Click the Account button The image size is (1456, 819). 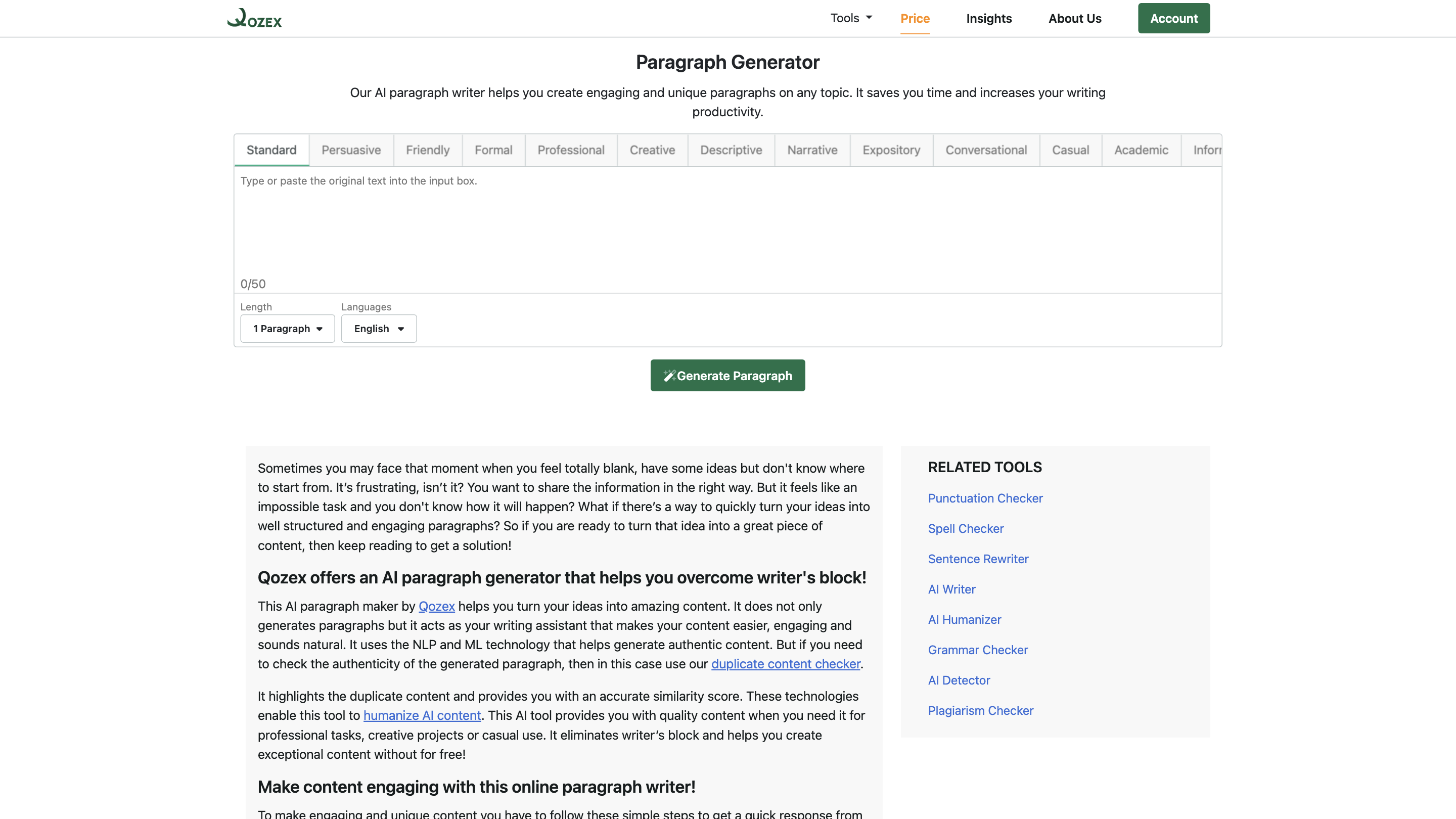1173,18
